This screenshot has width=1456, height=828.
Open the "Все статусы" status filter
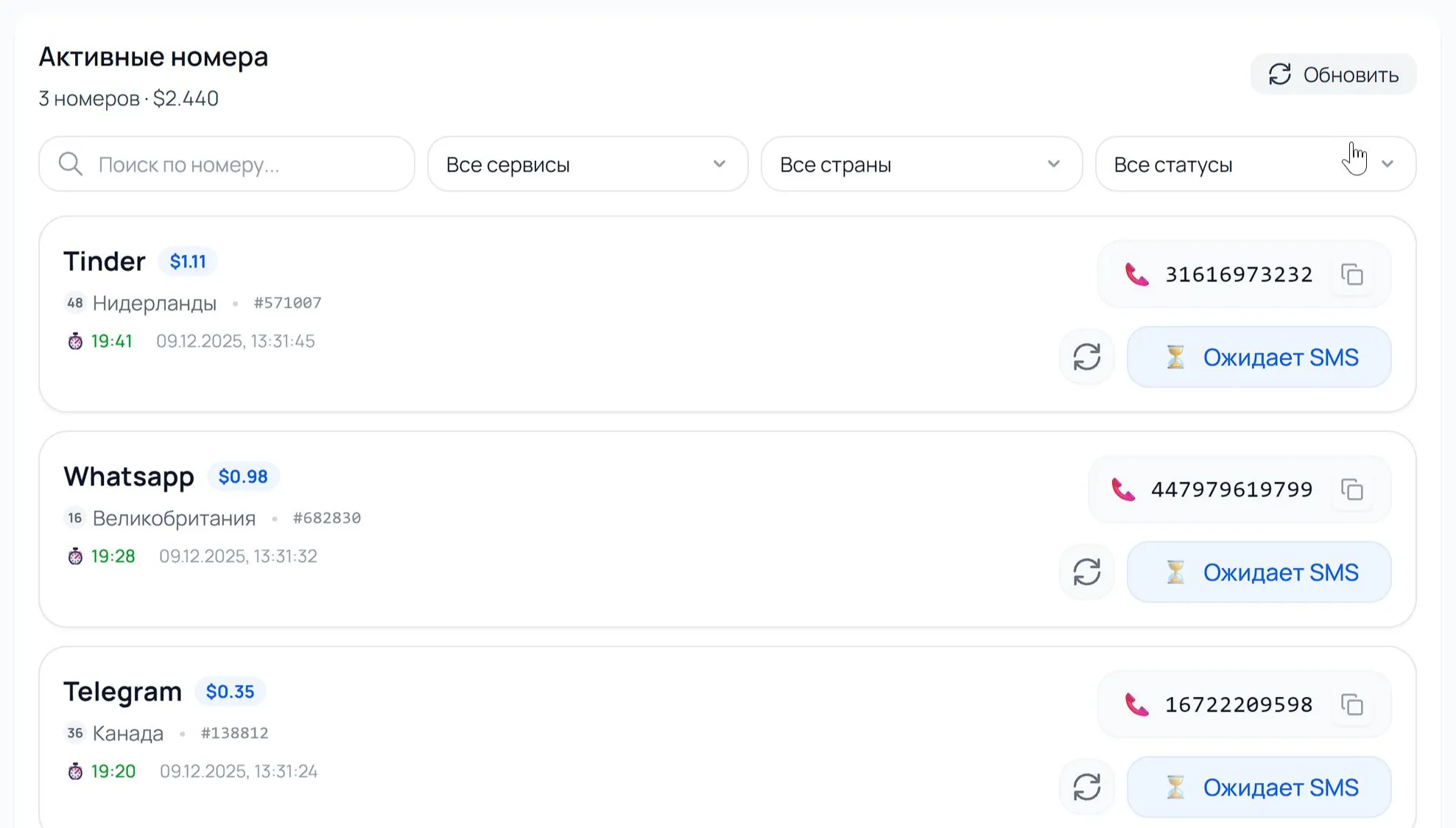pyautogui.click(x=1254, y=164)
